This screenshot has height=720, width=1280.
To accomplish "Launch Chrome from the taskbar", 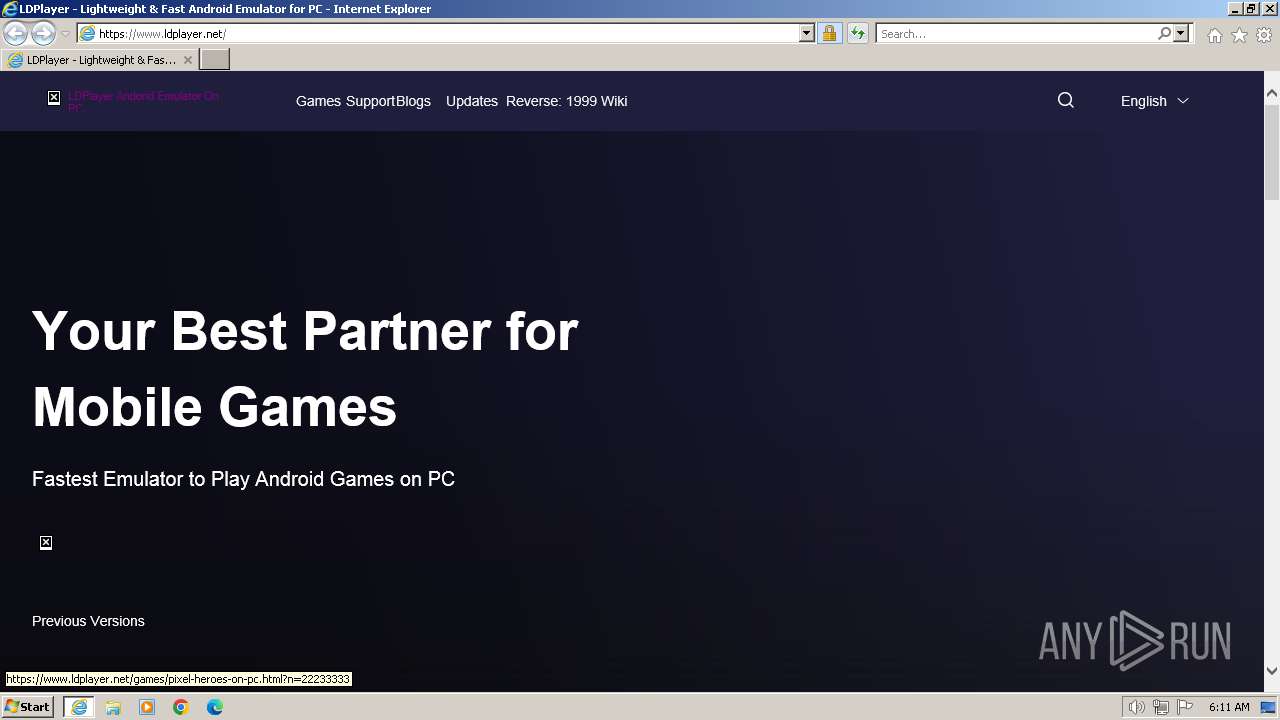I will click(x=181, y=707).
